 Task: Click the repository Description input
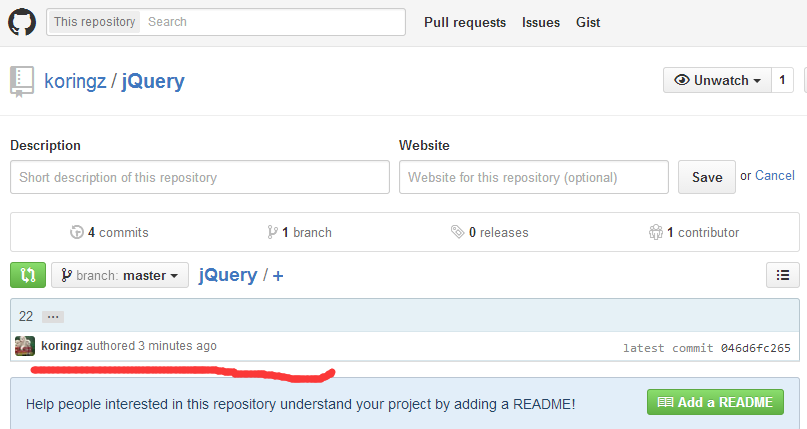coord(200,177)
